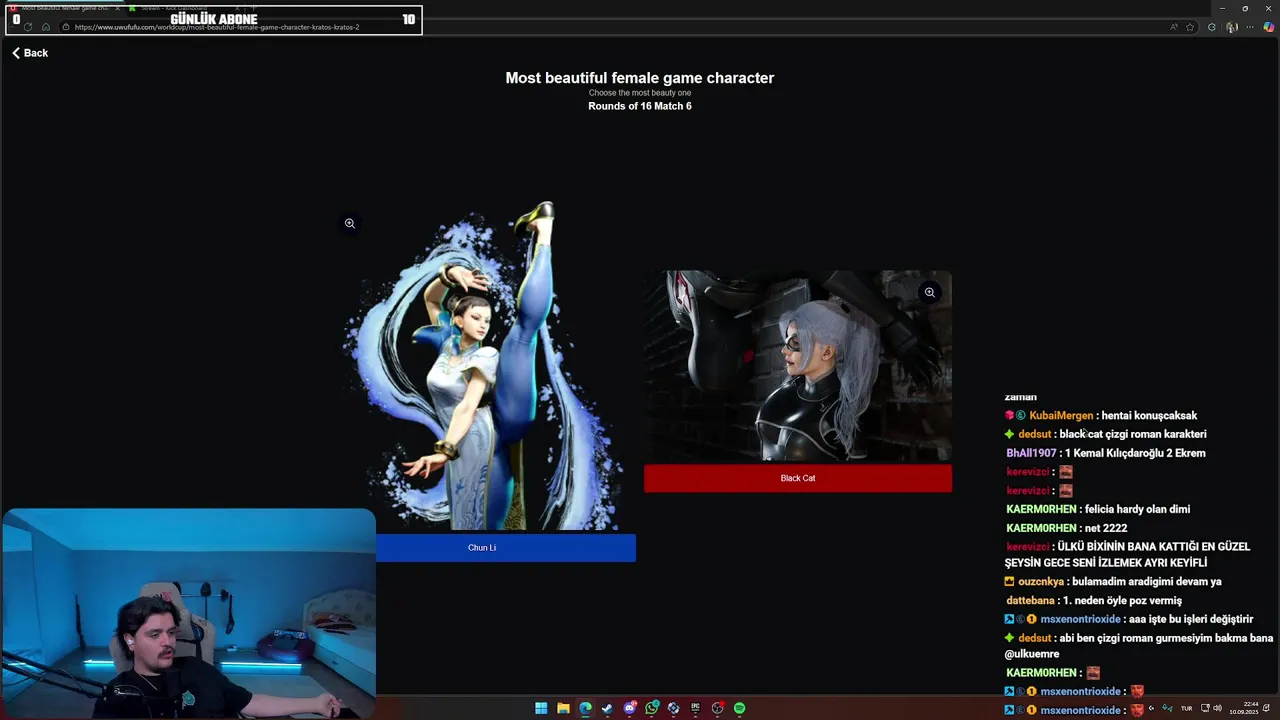Open browser profile avatar
Screen dimensions: 1280x720
tap(1232, 27)
